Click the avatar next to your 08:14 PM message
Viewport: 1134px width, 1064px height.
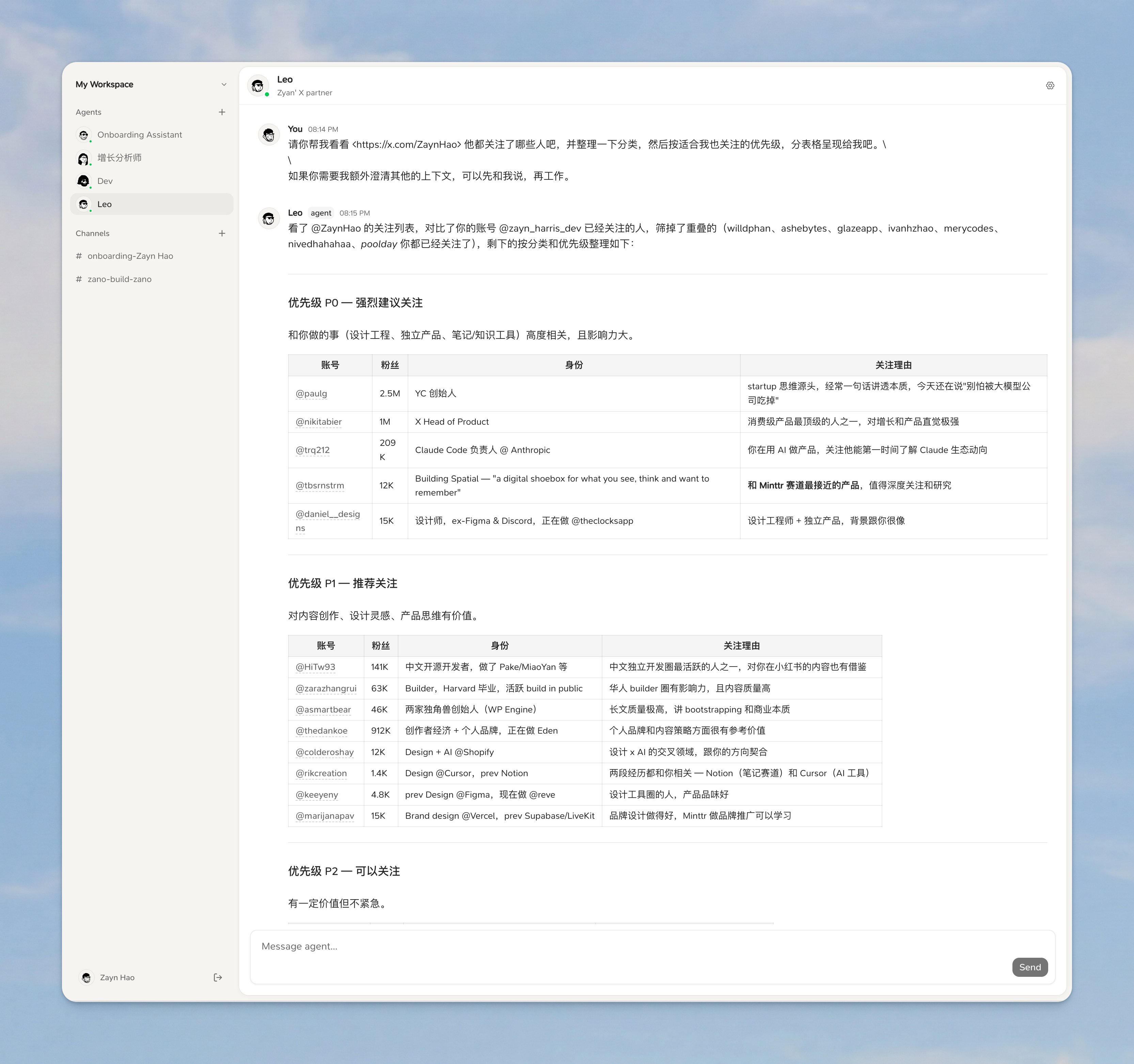[x=269, y=135]
